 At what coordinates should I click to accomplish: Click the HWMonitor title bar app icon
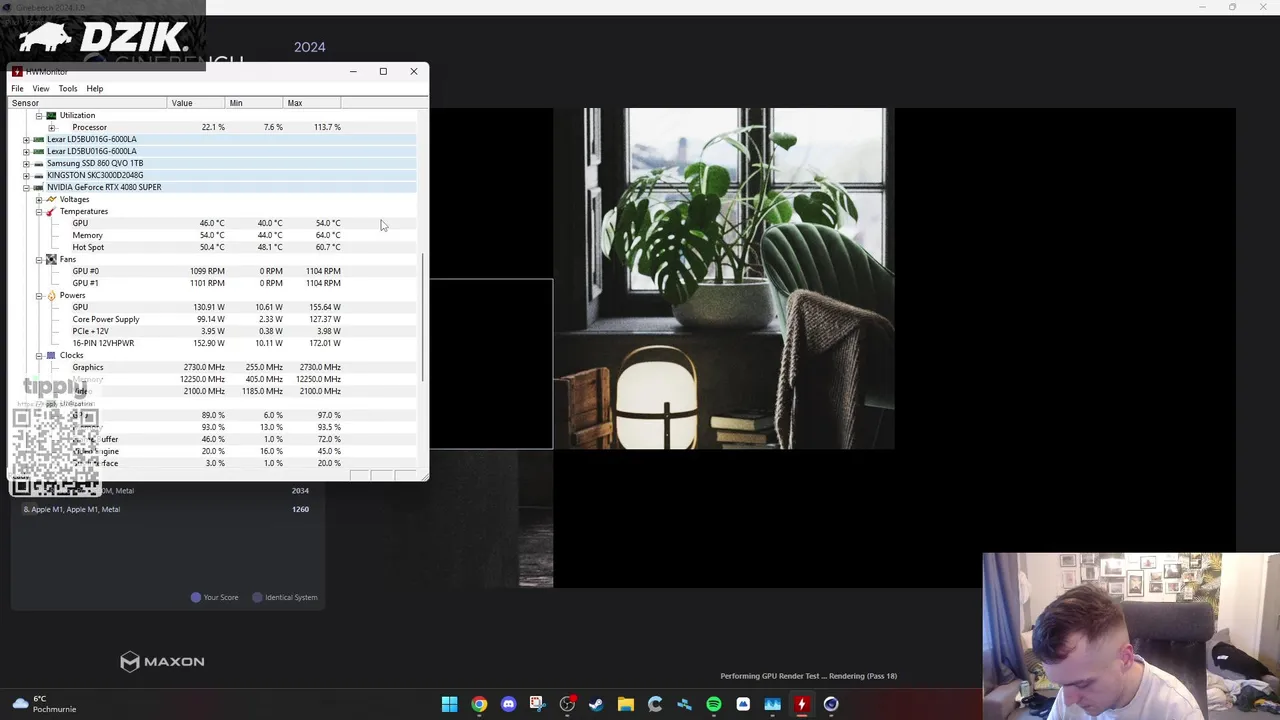(x=17, y=71)
